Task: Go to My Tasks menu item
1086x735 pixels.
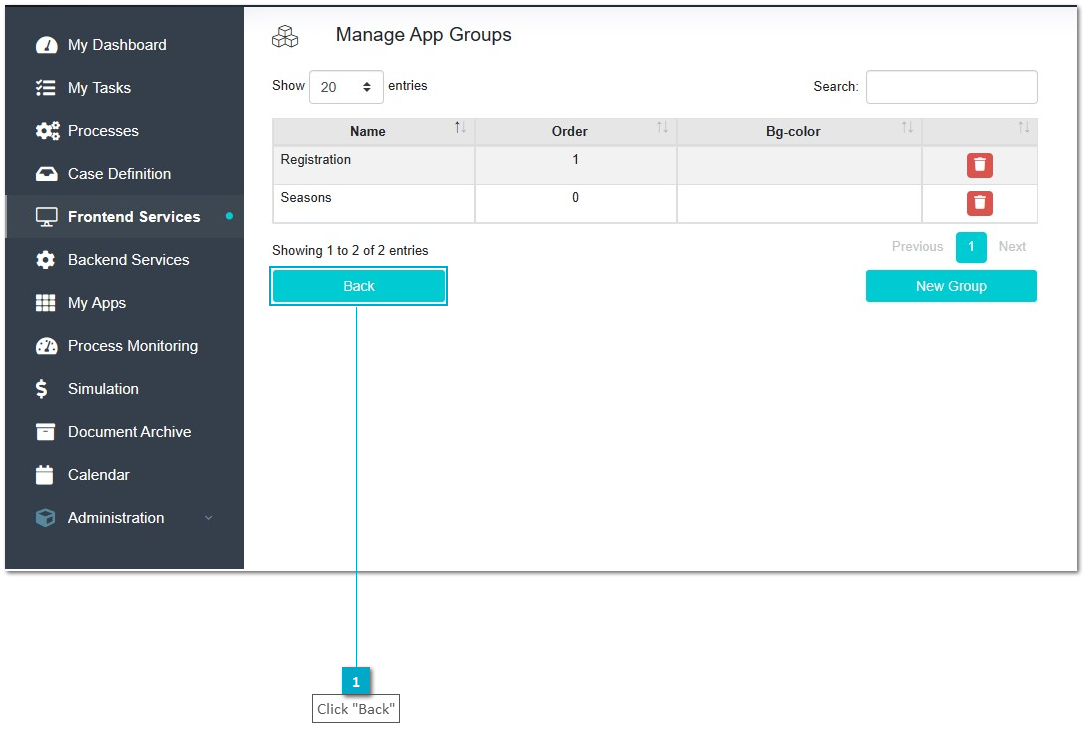Action: click(x=99, y=88)
